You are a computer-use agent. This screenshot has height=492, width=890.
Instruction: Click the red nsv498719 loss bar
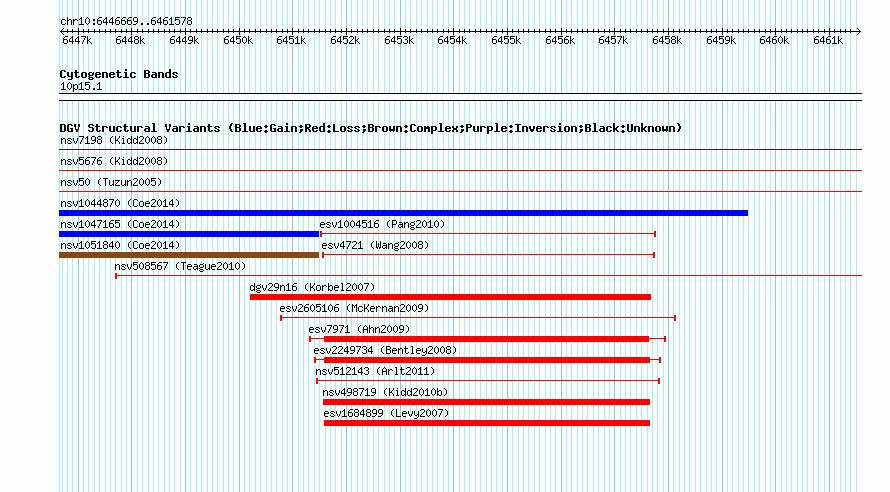(x=486, y=402)
